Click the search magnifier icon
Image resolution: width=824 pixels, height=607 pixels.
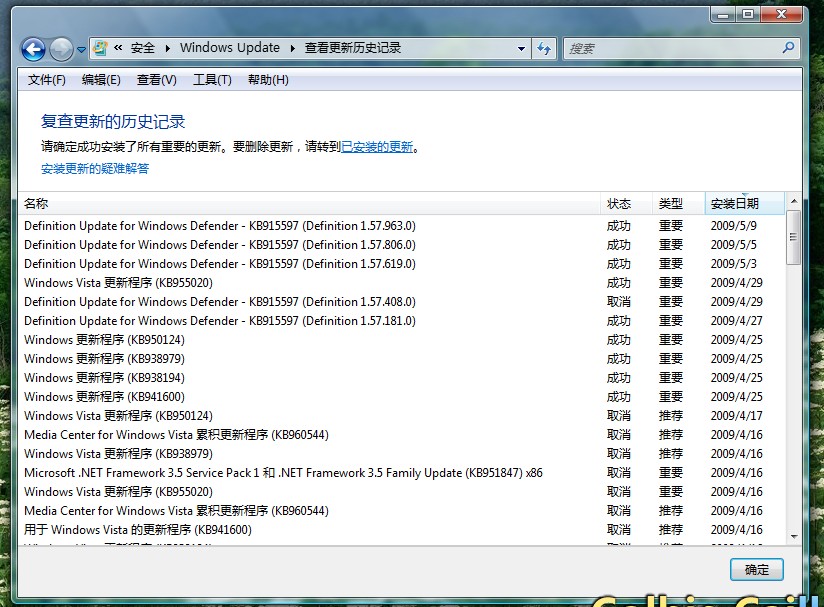(788, 48)
